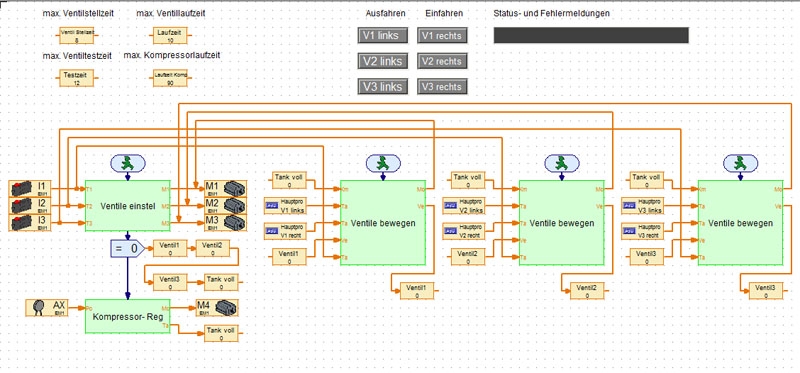Select the M3 motor output element
The image size is (800, 373).
coord(226,223)
